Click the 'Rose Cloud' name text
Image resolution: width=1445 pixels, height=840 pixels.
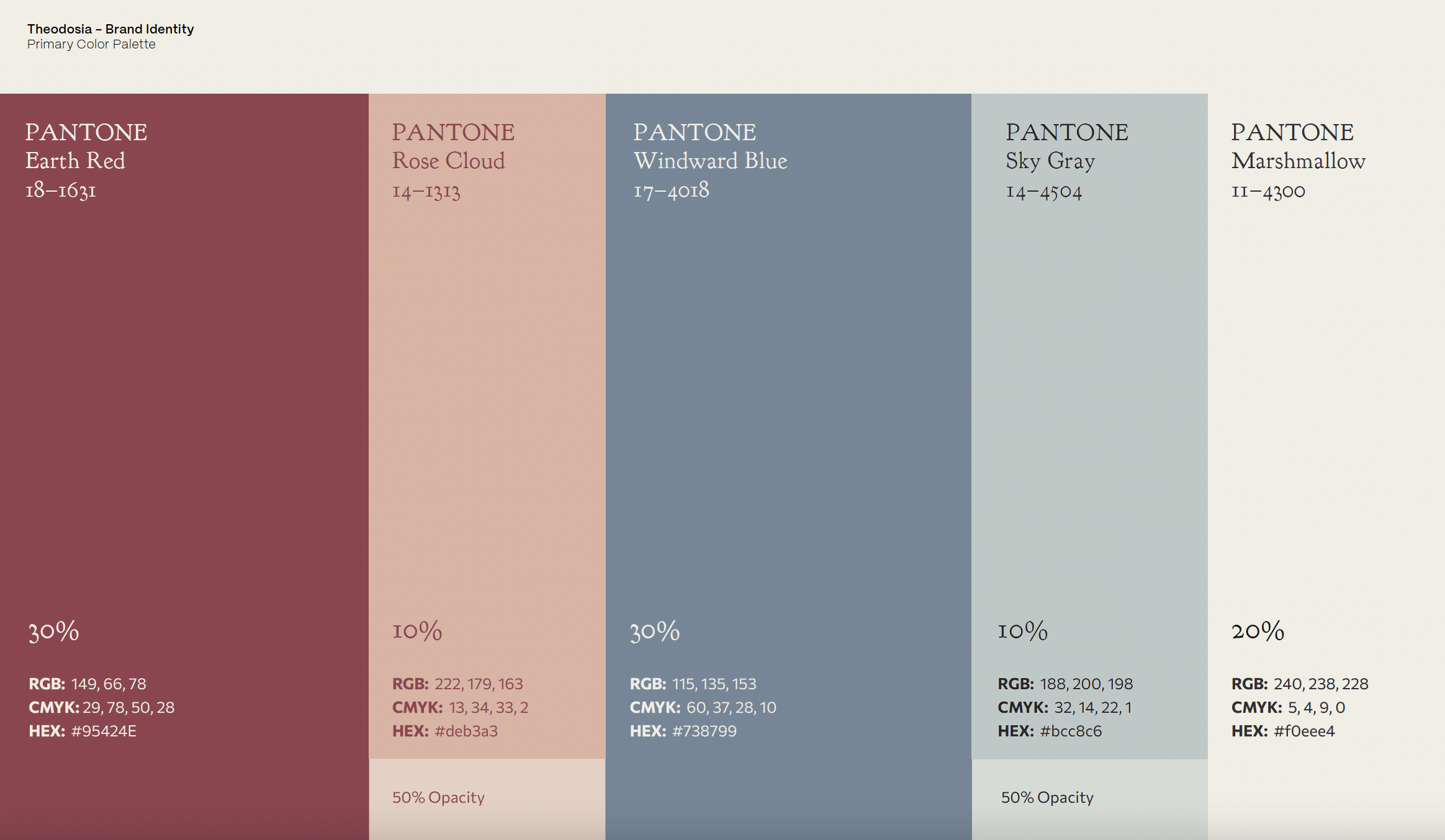[x=448, y=161]
